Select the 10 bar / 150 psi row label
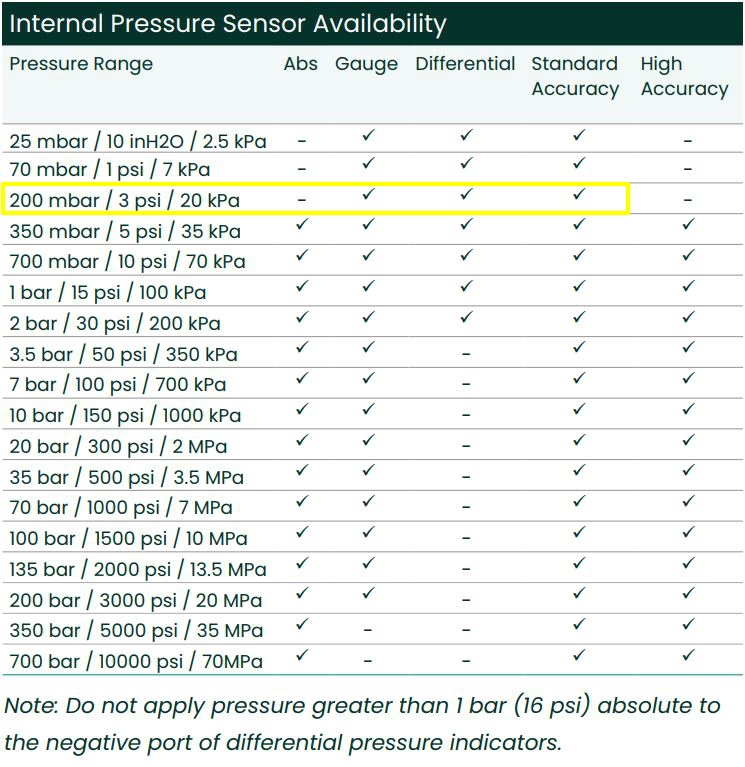 [125, 415]
